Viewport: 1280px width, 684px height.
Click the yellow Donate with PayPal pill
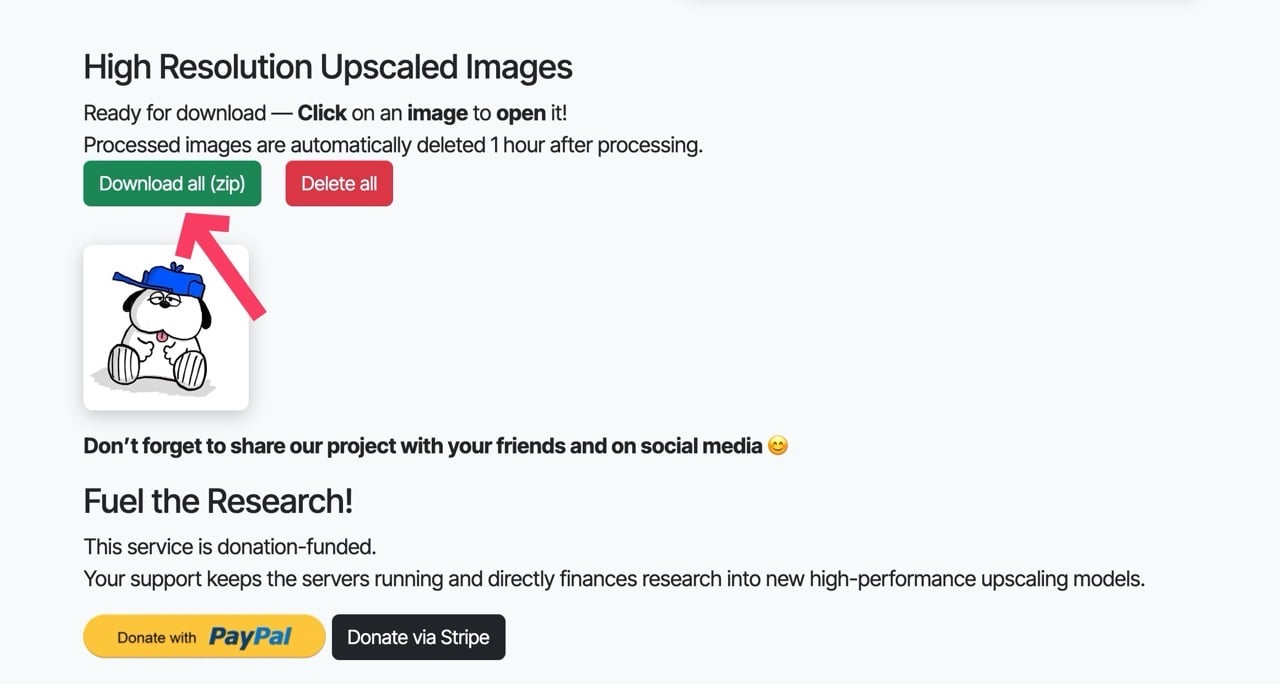[x=203, y=637]
